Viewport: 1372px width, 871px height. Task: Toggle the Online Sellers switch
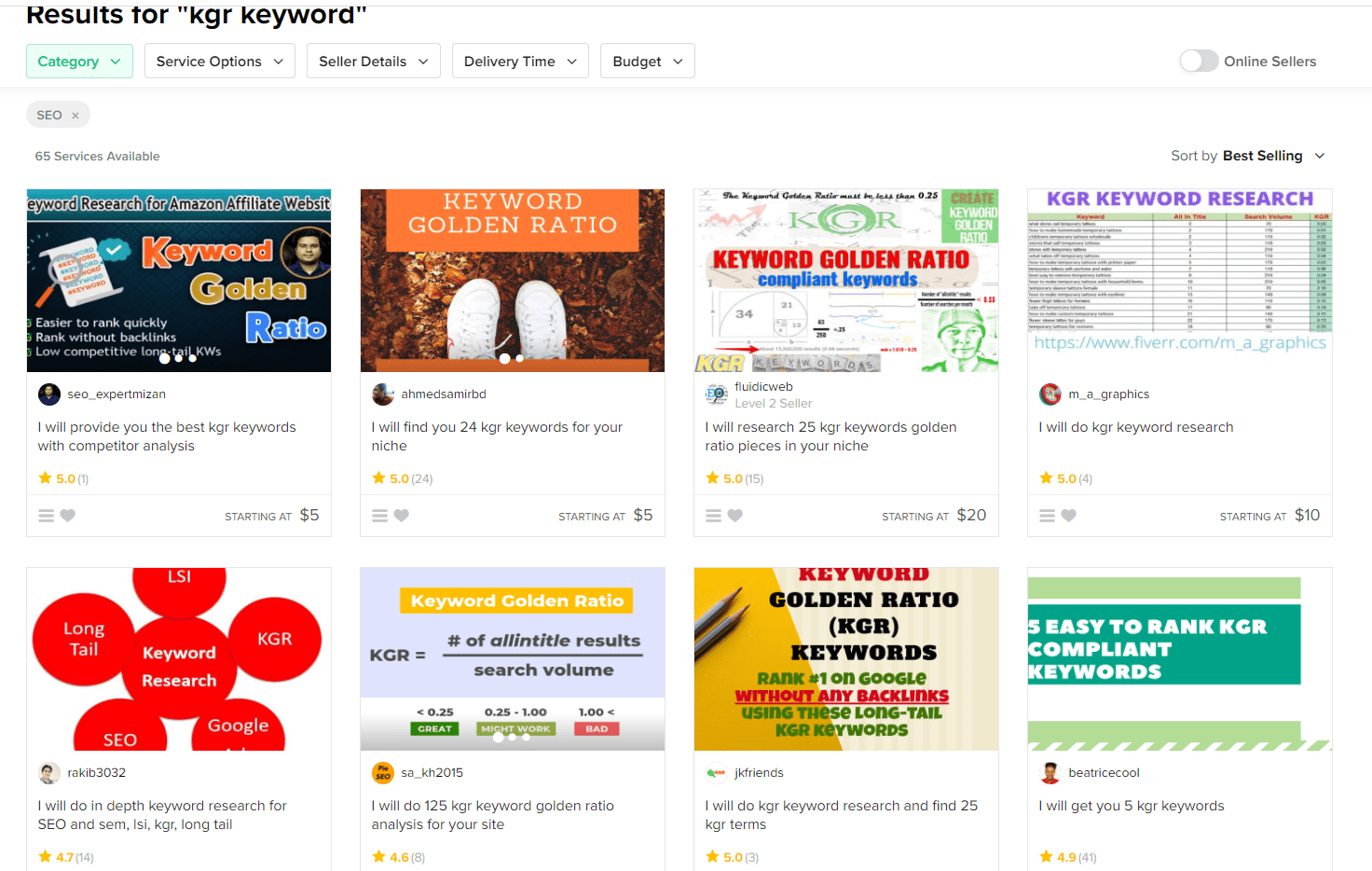[x=1199, y=61]
